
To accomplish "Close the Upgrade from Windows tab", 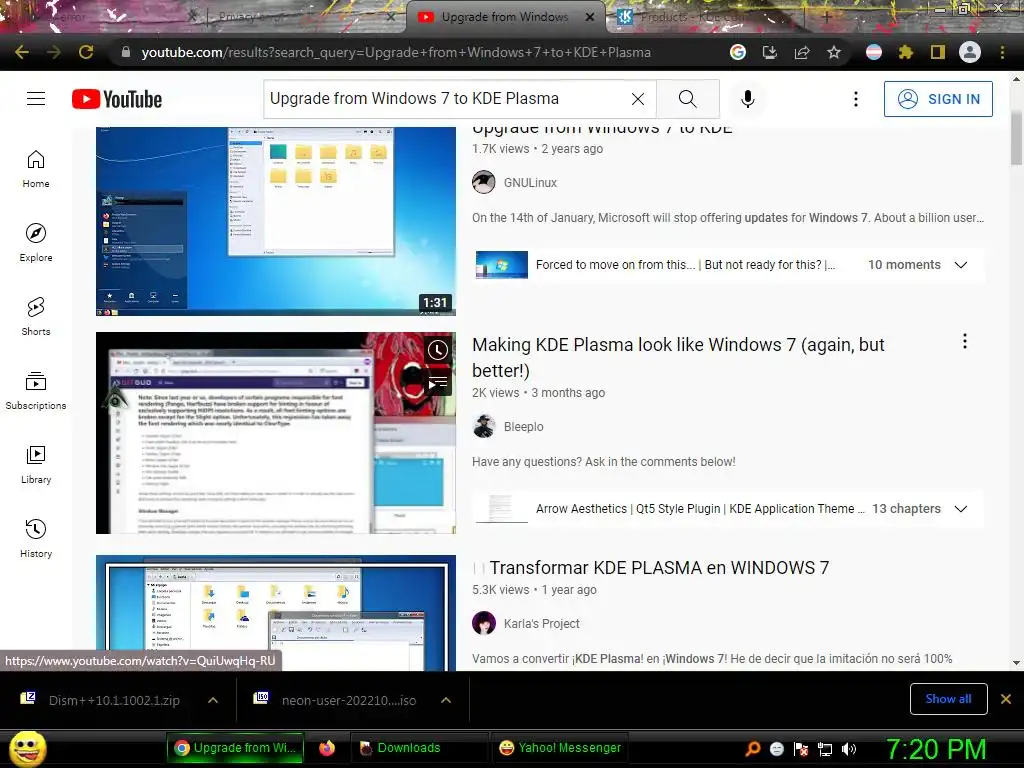I will [x=590, y=17].
